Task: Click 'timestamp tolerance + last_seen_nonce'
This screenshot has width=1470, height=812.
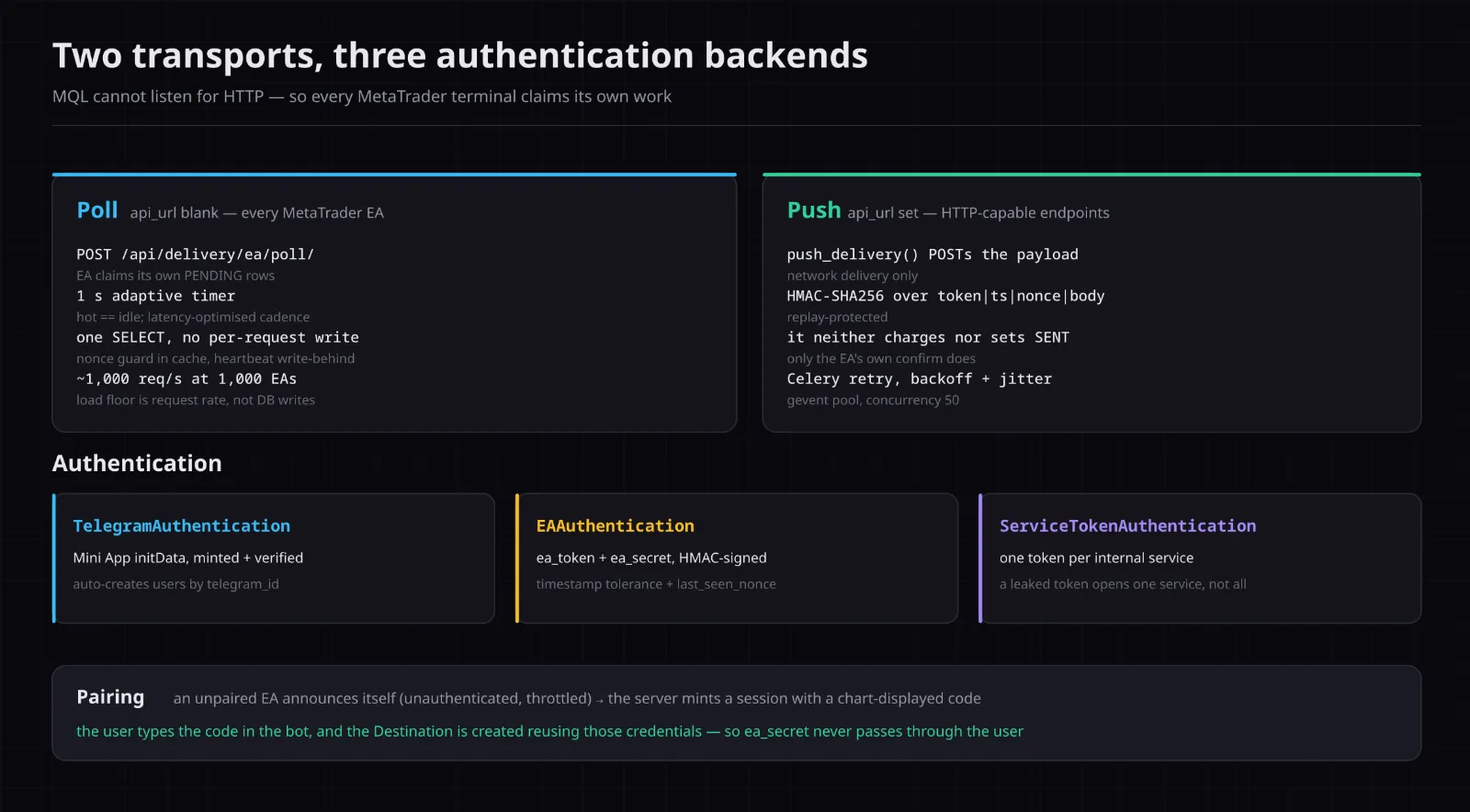Action: click(656, 584)
